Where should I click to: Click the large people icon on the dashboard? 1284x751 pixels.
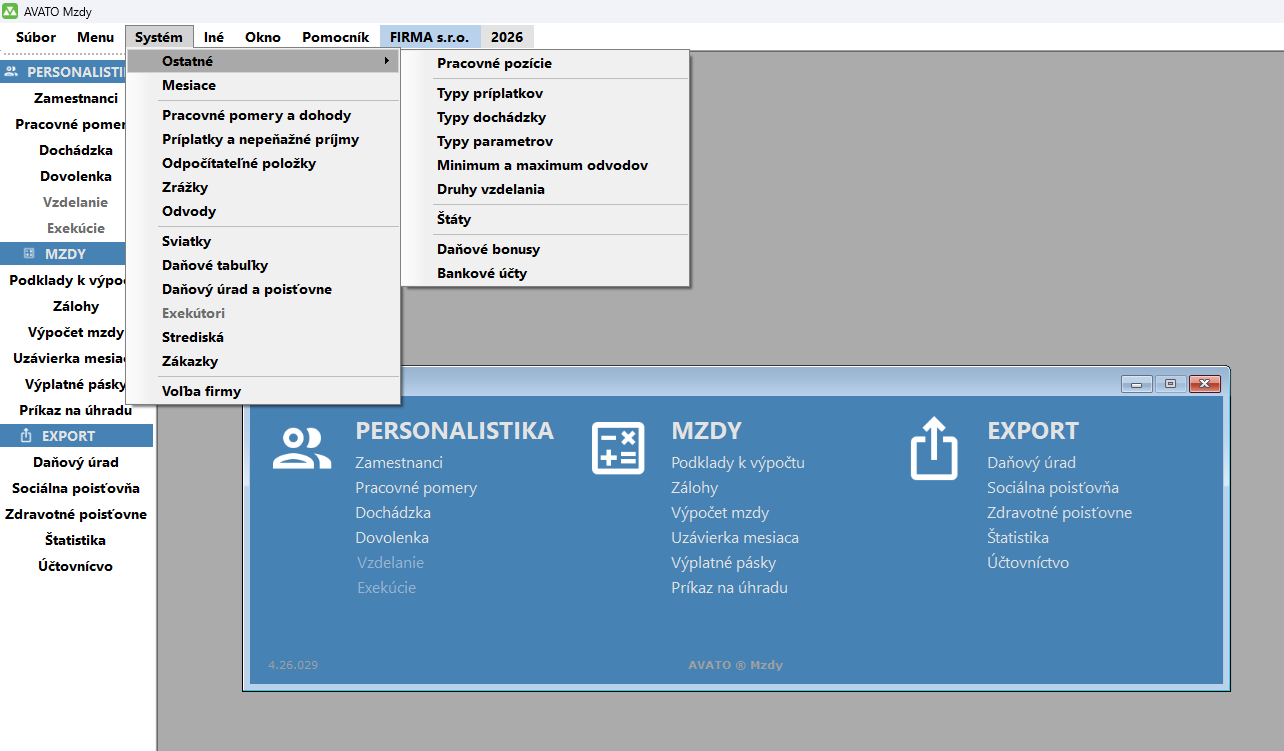point(302,448)
